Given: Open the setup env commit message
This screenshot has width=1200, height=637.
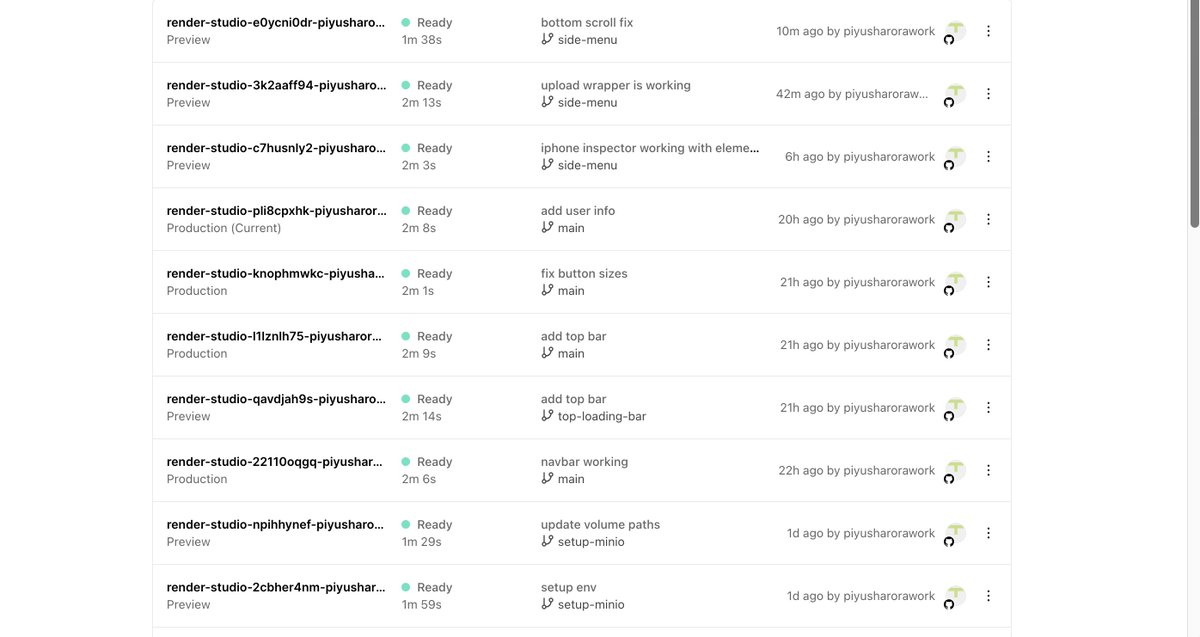Looking at the screenshot, I should coord(569,587).
